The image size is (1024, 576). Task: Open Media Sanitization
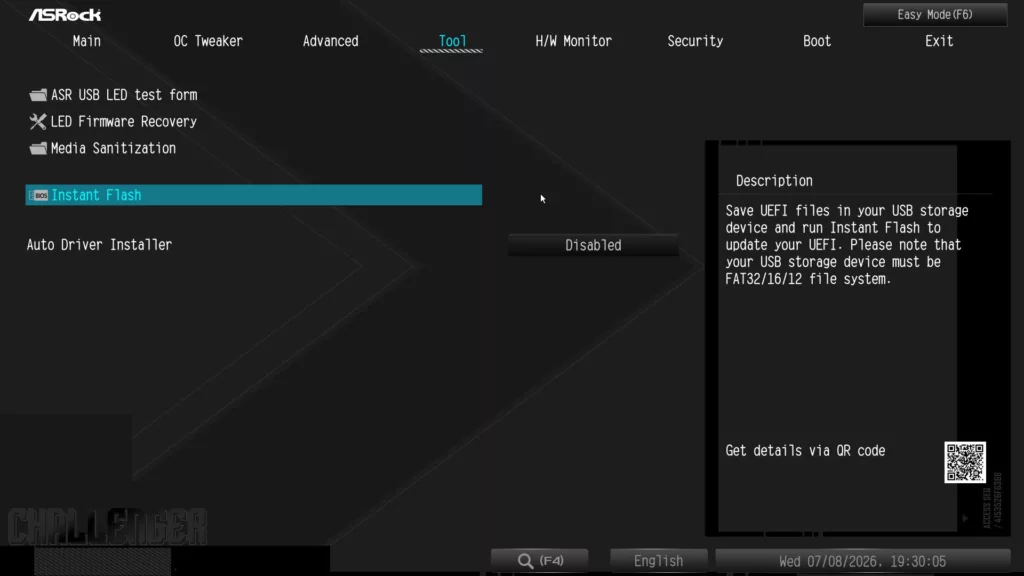click(x=113, y=148)
